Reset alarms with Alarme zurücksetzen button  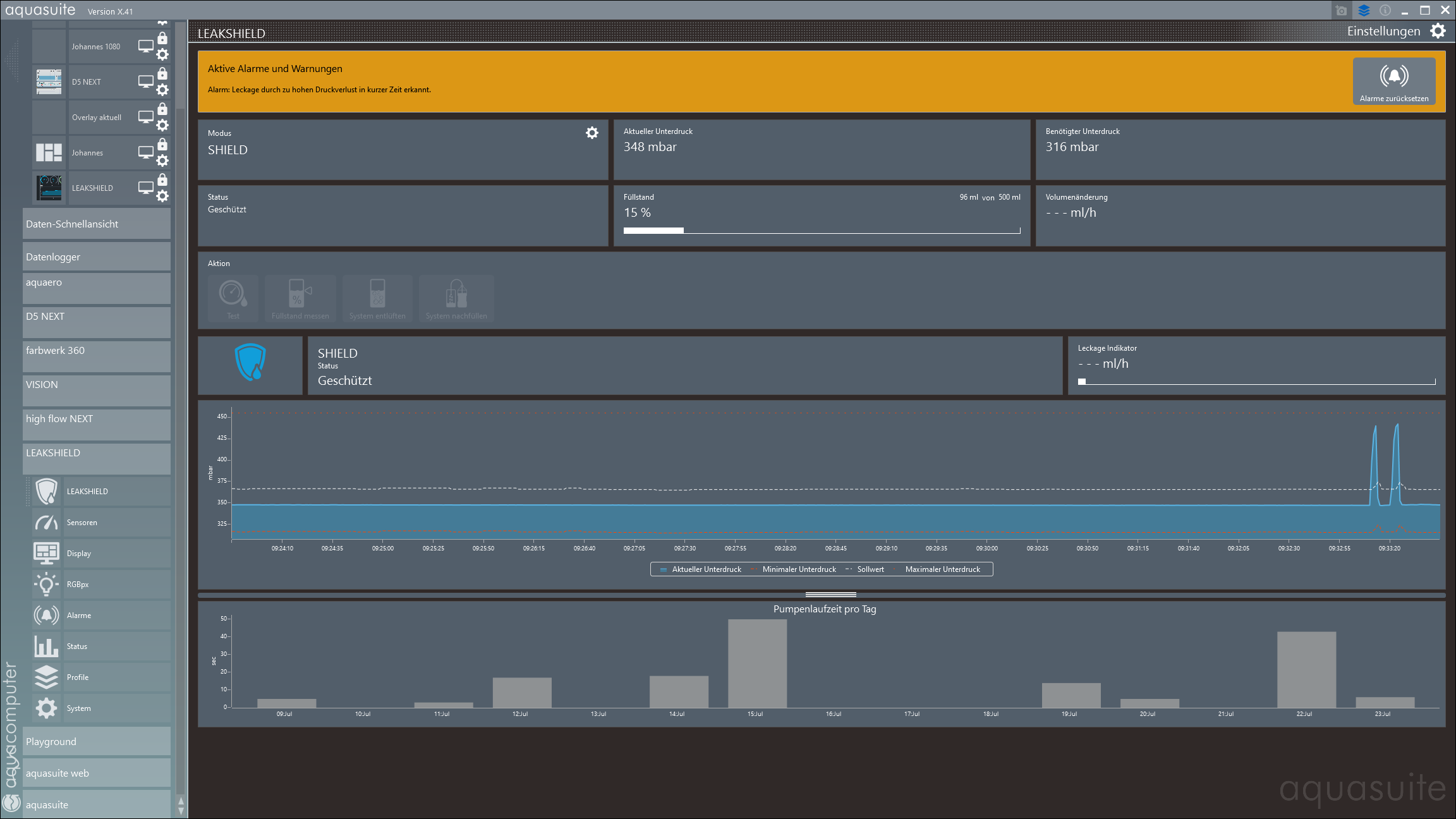(1394, 81)
